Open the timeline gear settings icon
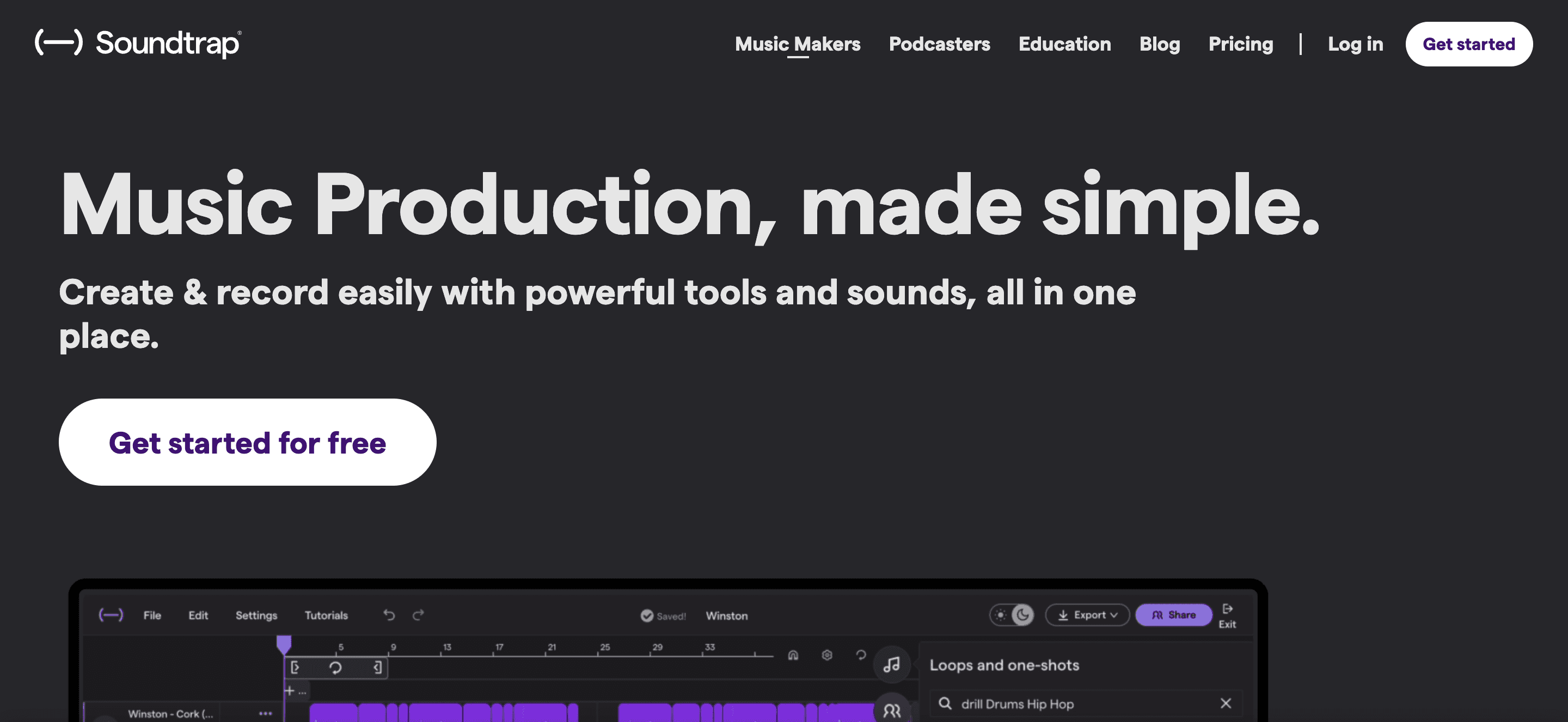1568x722 pixels. pos(826,655)
